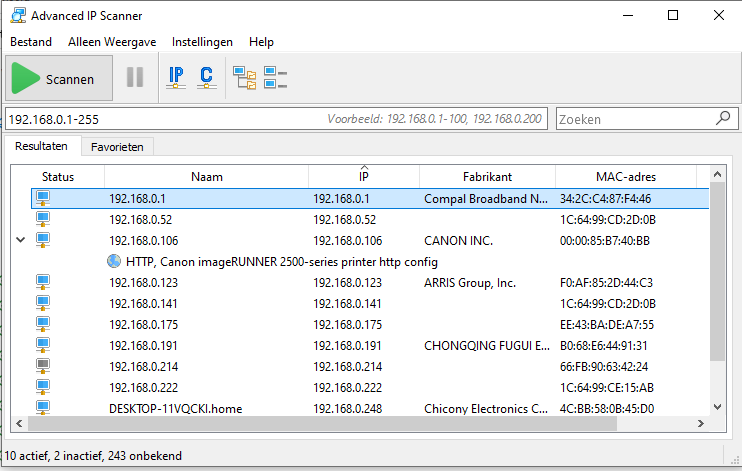This screenshot has width=742, height=471.
Task: Click the IP toolbar icon
Action: (x=176, y=77)
